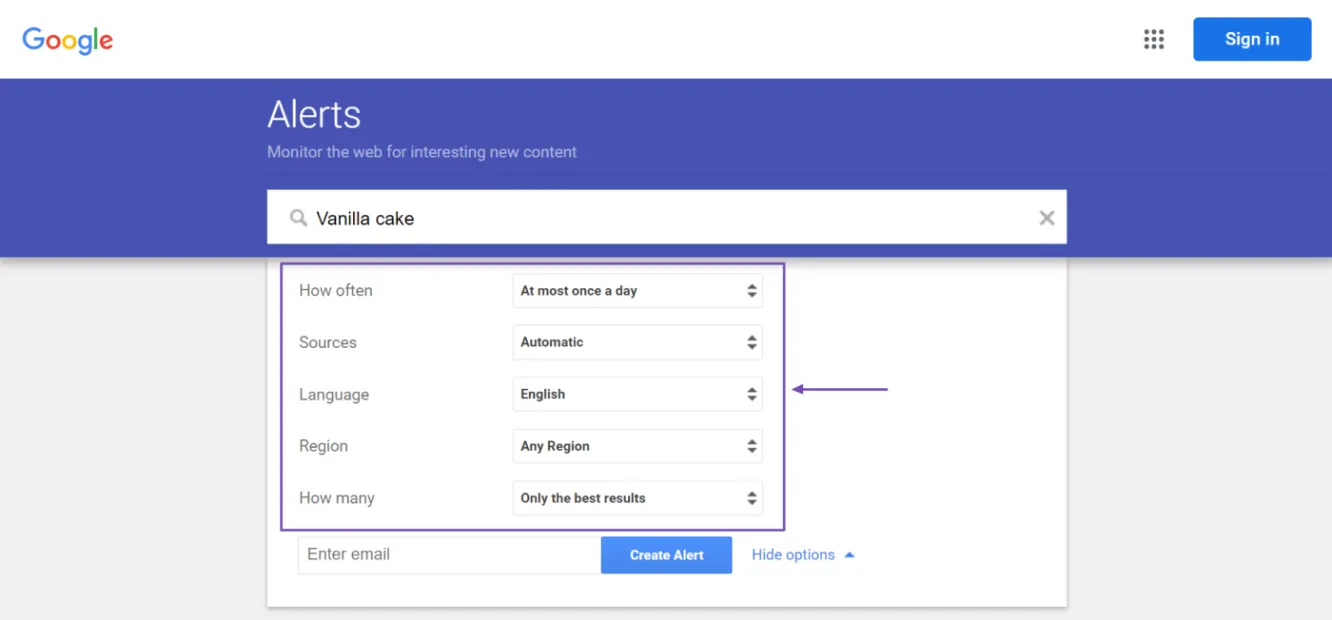Screen dimensions: 1332x620
Task: Click the stepper arrows on the Sources selector
Action: point(751,342)
